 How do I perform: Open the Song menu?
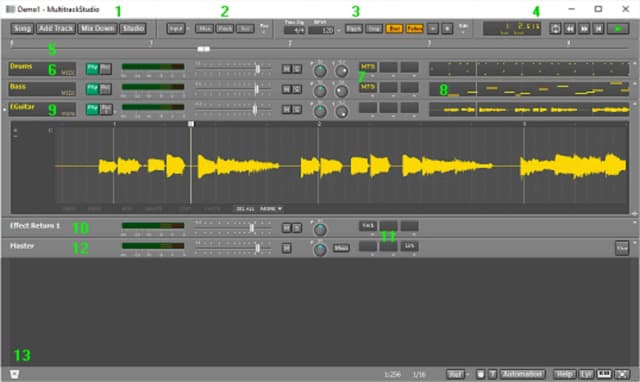[22, 28]
